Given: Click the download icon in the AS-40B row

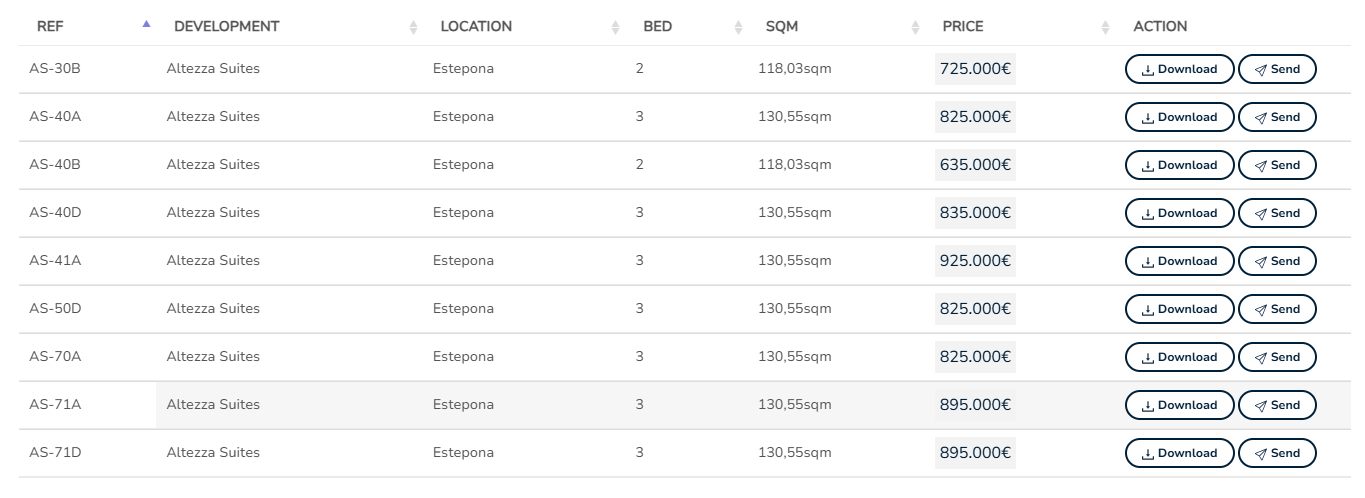Looking at the screenshot, I should tap(1148, 166).
